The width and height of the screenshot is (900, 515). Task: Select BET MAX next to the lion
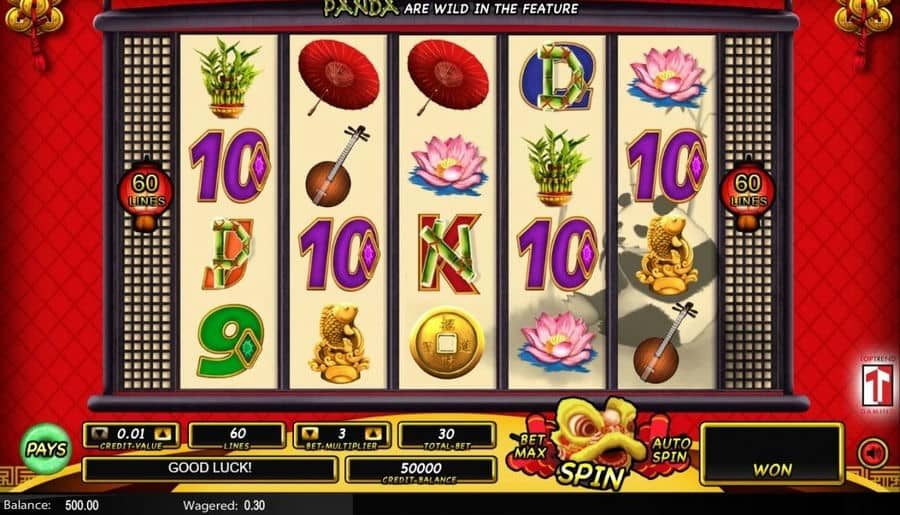(529, 447)
